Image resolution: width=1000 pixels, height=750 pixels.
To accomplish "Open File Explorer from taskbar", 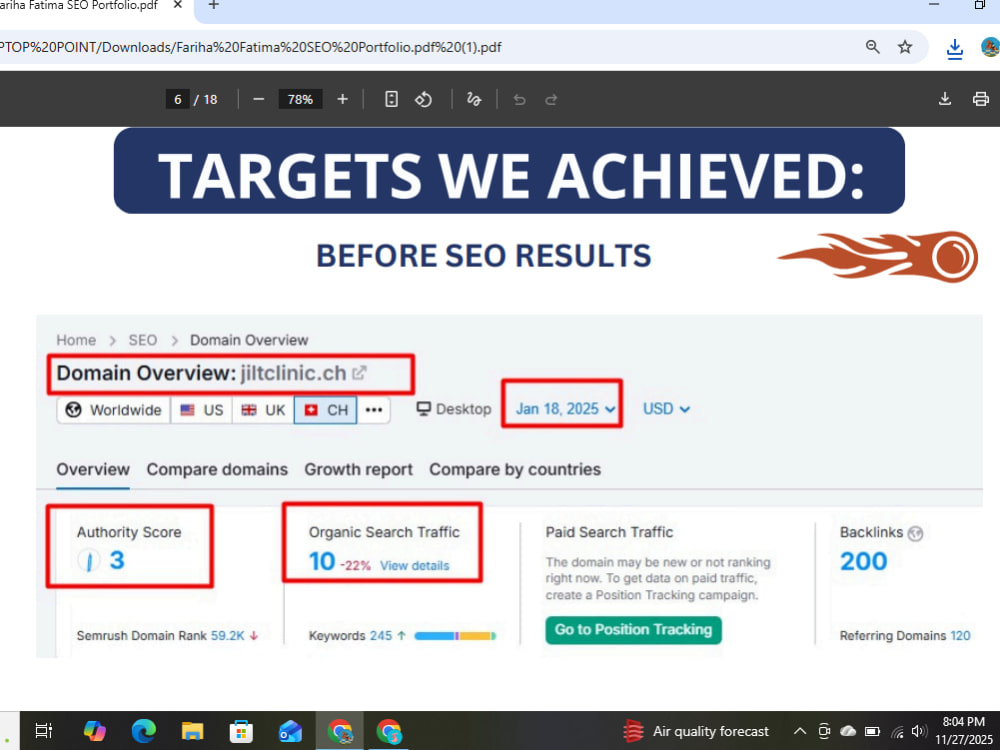I will coord(192,731).
